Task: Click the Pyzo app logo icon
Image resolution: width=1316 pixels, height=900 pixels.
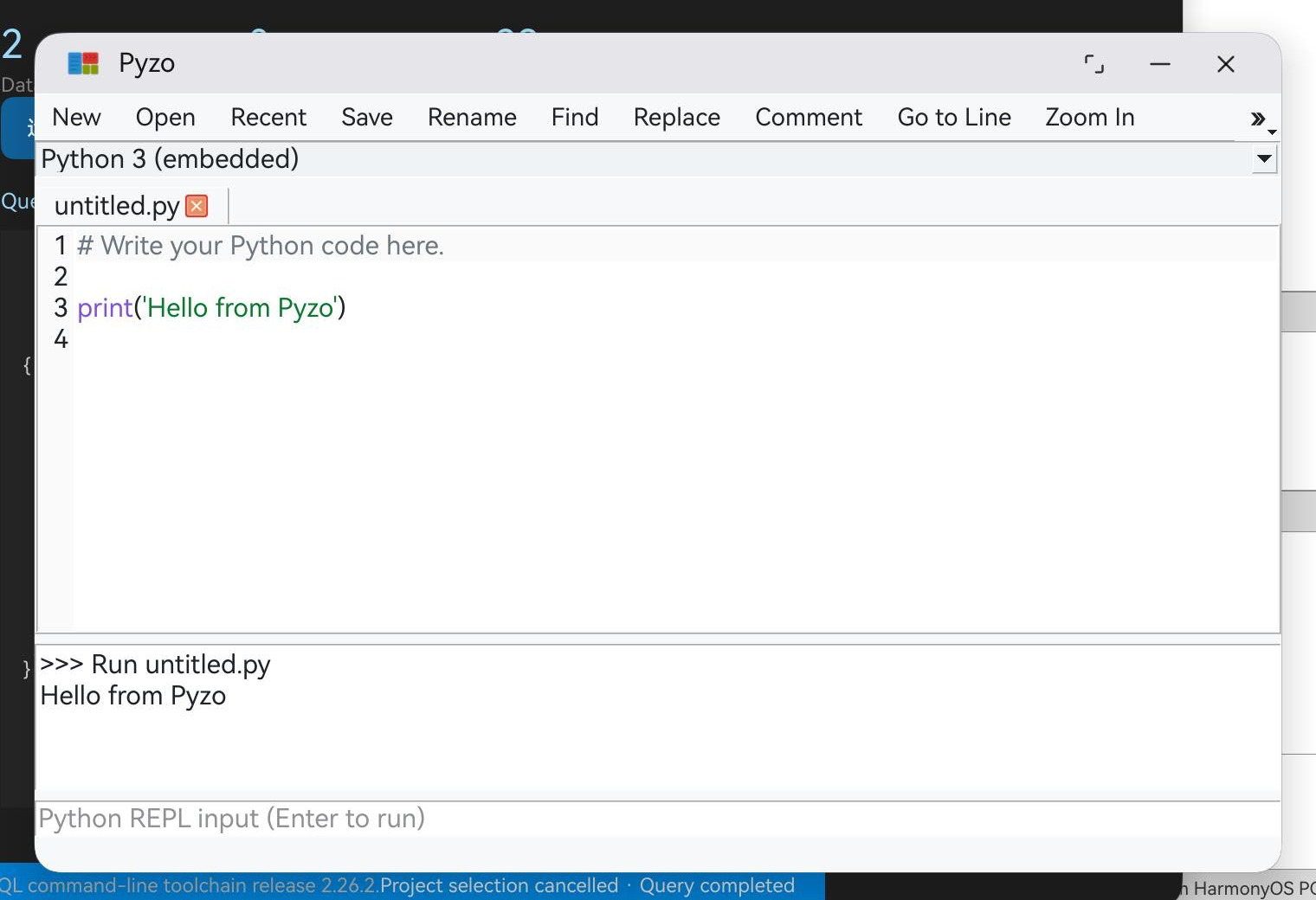Action: click(x=83, y=63)
